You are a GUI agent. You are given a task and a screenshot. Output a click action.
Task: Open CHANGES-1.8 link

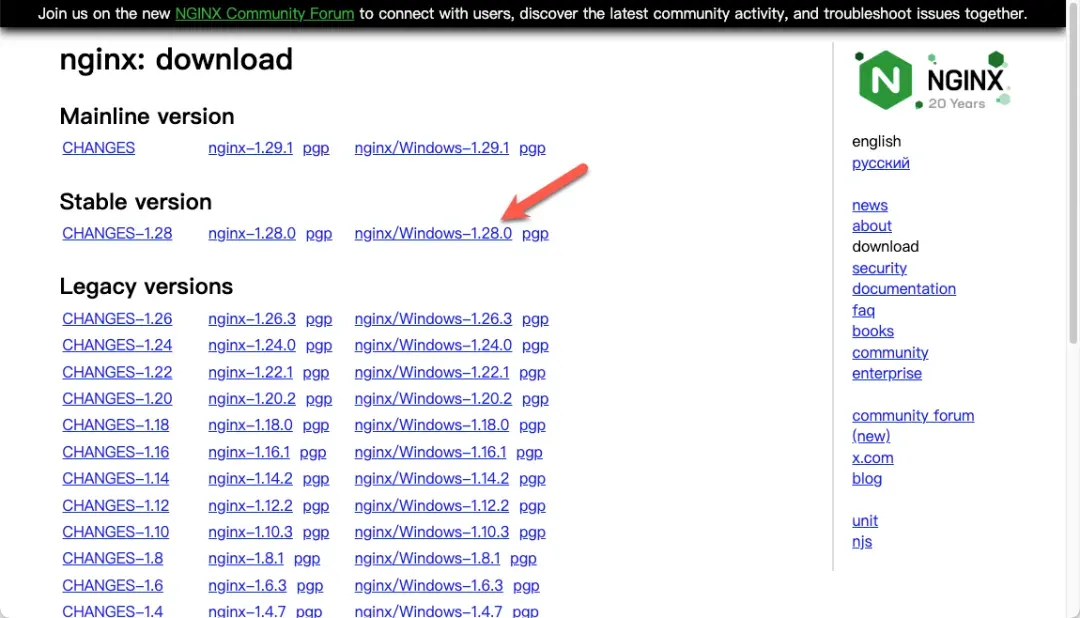click(112, 558)
